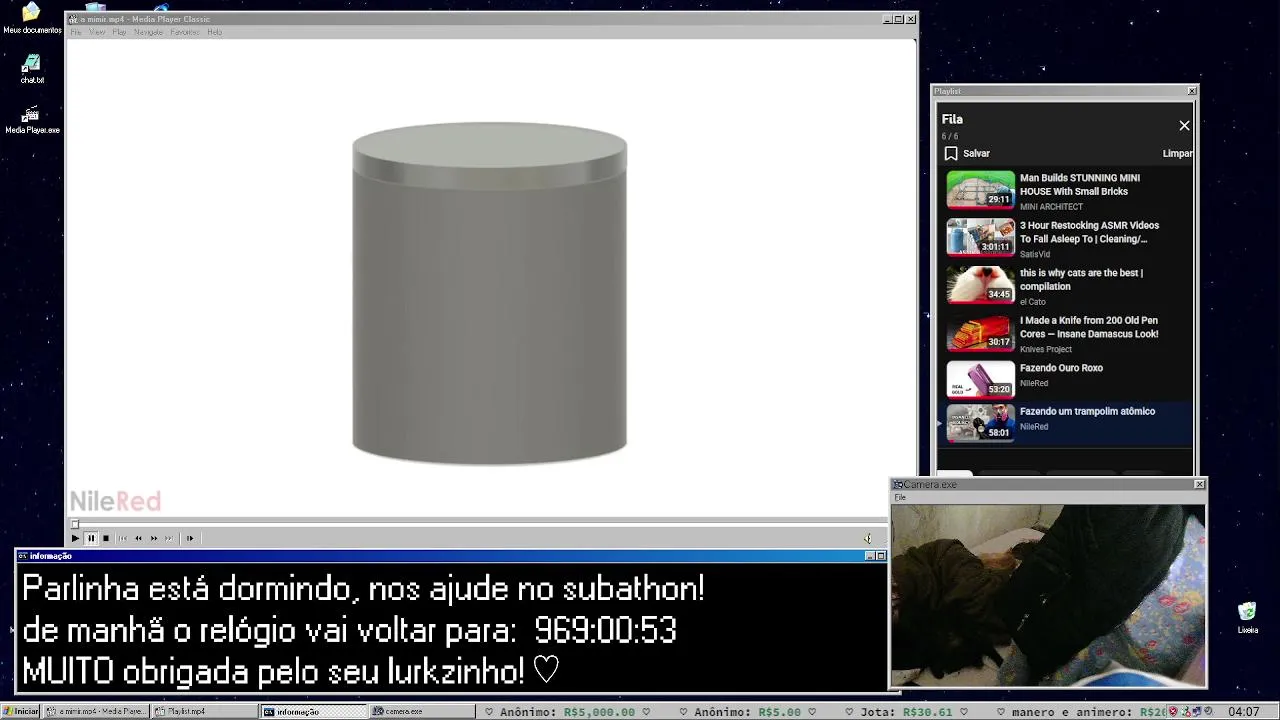The height and width of the screenshot is (720, 1280).
Task: Click title 'I Made a Knife from 200 Old Pen Cores'
Action: (x=1089, y=327)
